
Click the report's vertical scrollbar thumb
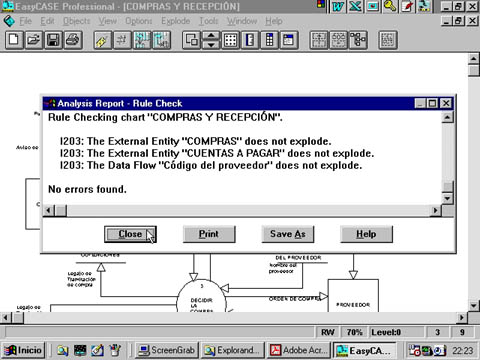(447, 186)
